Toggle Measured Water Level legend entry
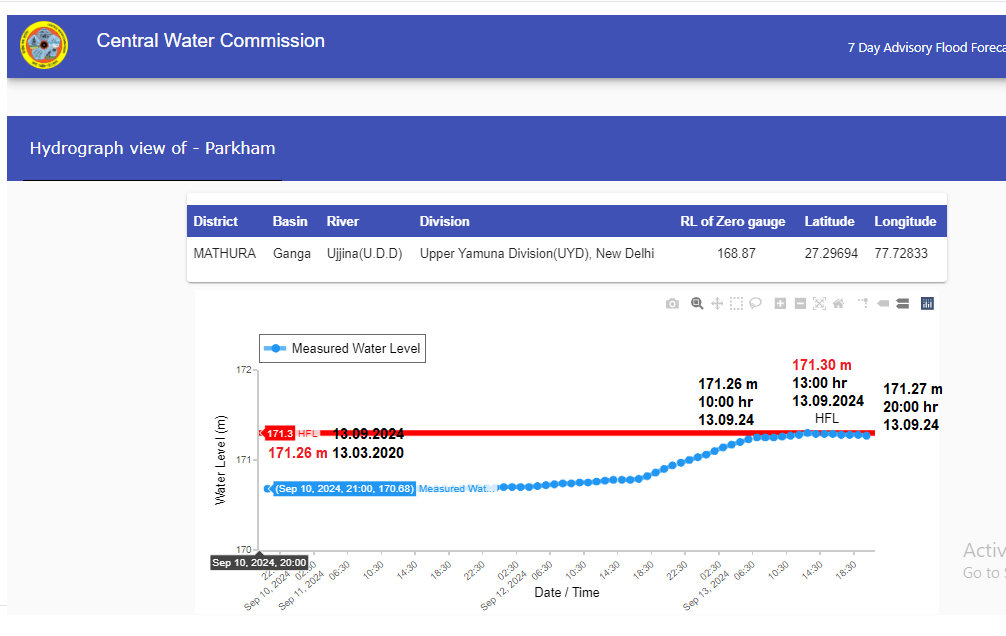The width and height of the screenshot is (1006, 636). 342,349
